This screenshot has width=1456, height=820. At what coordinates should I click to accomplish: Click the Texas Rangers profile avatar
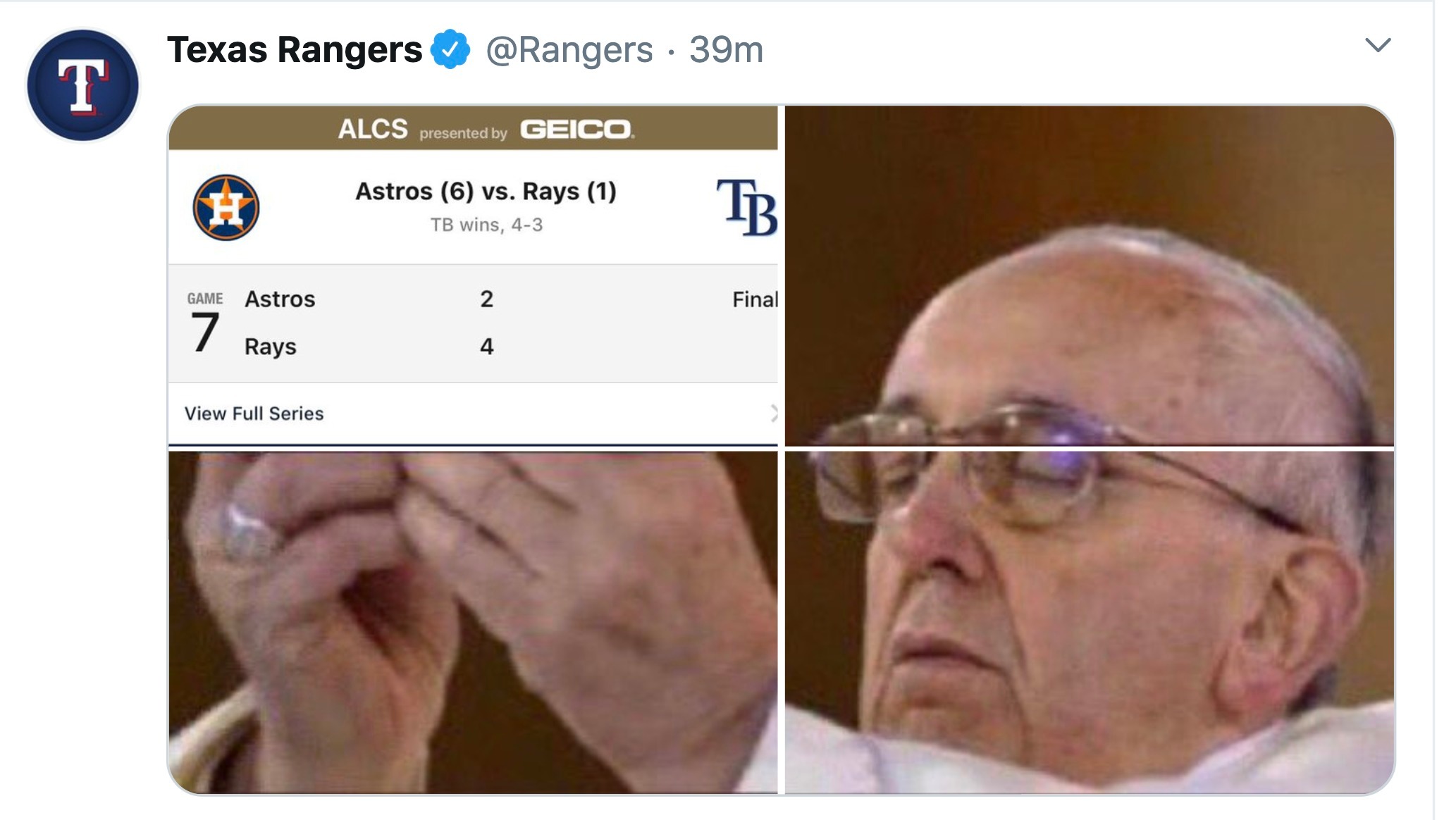pos(82,85)
